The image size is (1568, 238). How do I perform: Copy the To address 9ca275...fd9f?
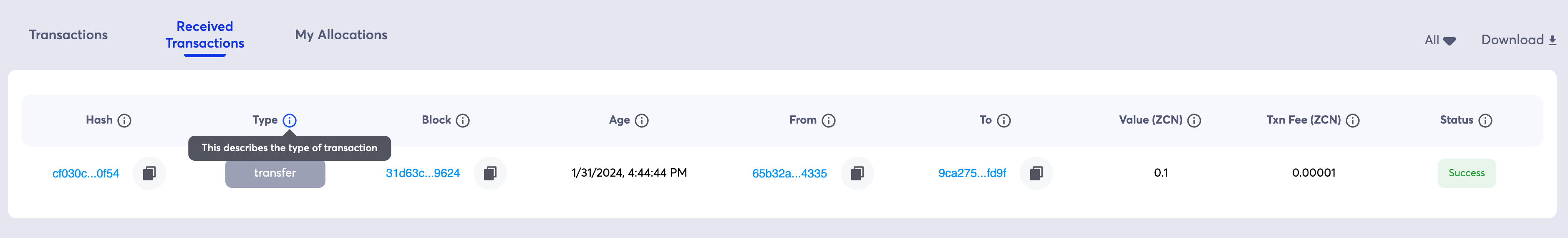coord(1036,173)
